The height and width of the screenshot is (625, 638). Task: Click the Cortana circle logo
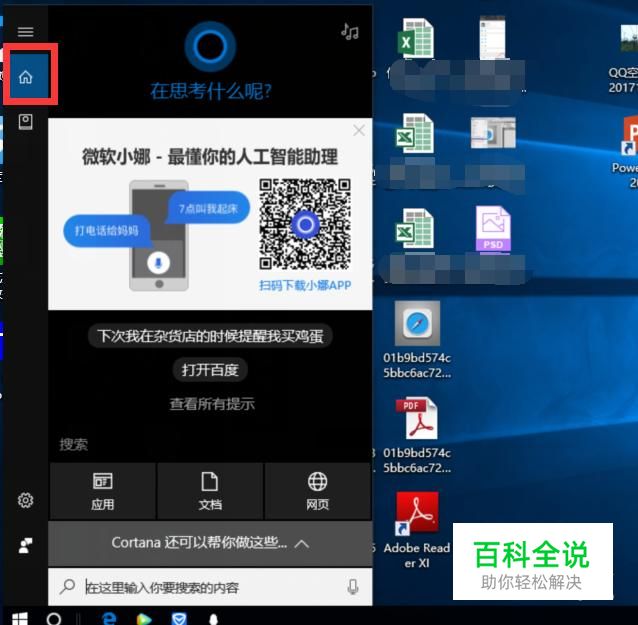[x=210, y=46]
